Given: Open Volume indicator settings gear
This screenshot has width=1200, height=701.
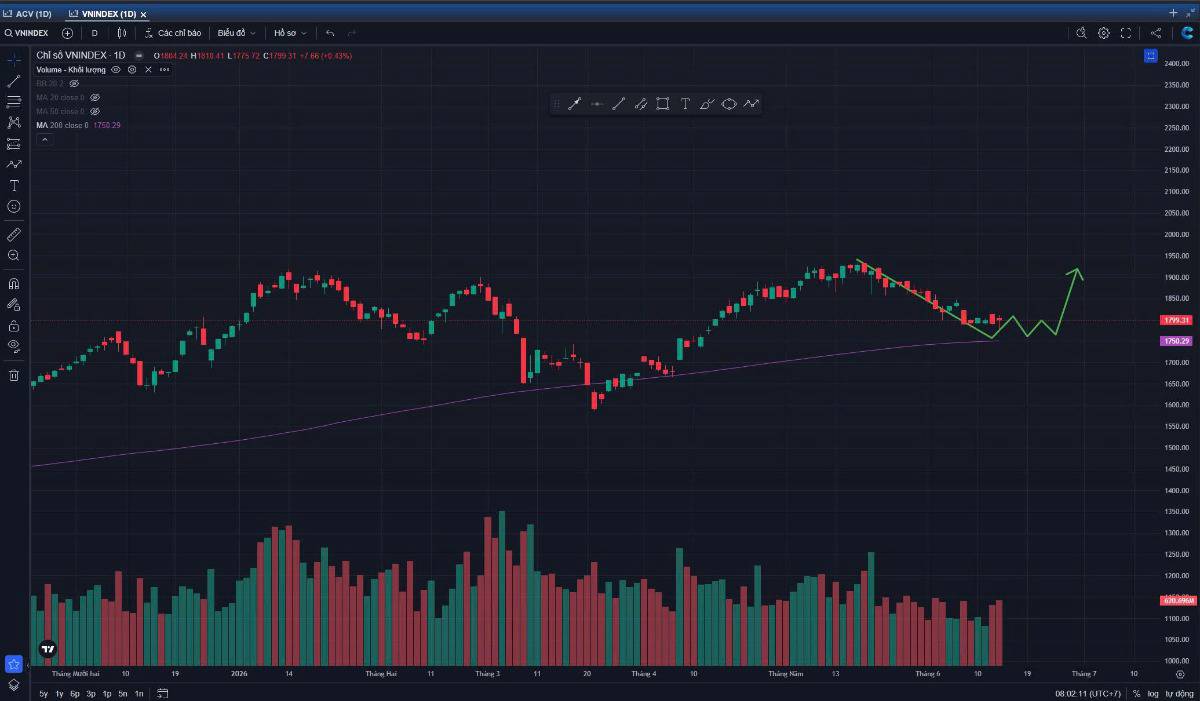Looking at the screenshot, I should click(x=132, y=70).
